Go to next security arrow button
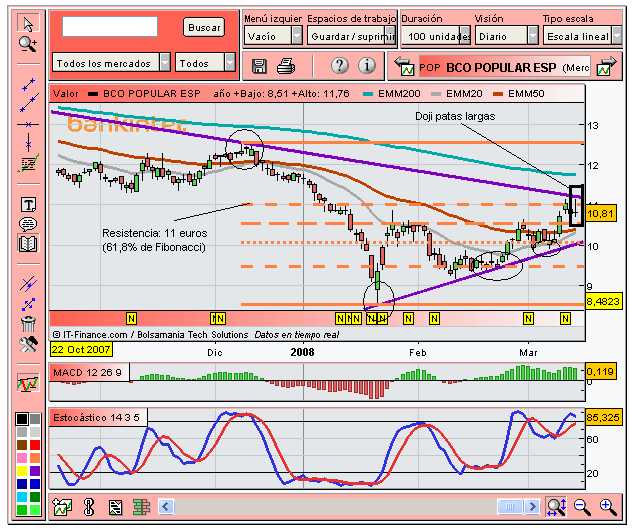Image resolution: width=632 pixels, height=530 pixels. 607,67
